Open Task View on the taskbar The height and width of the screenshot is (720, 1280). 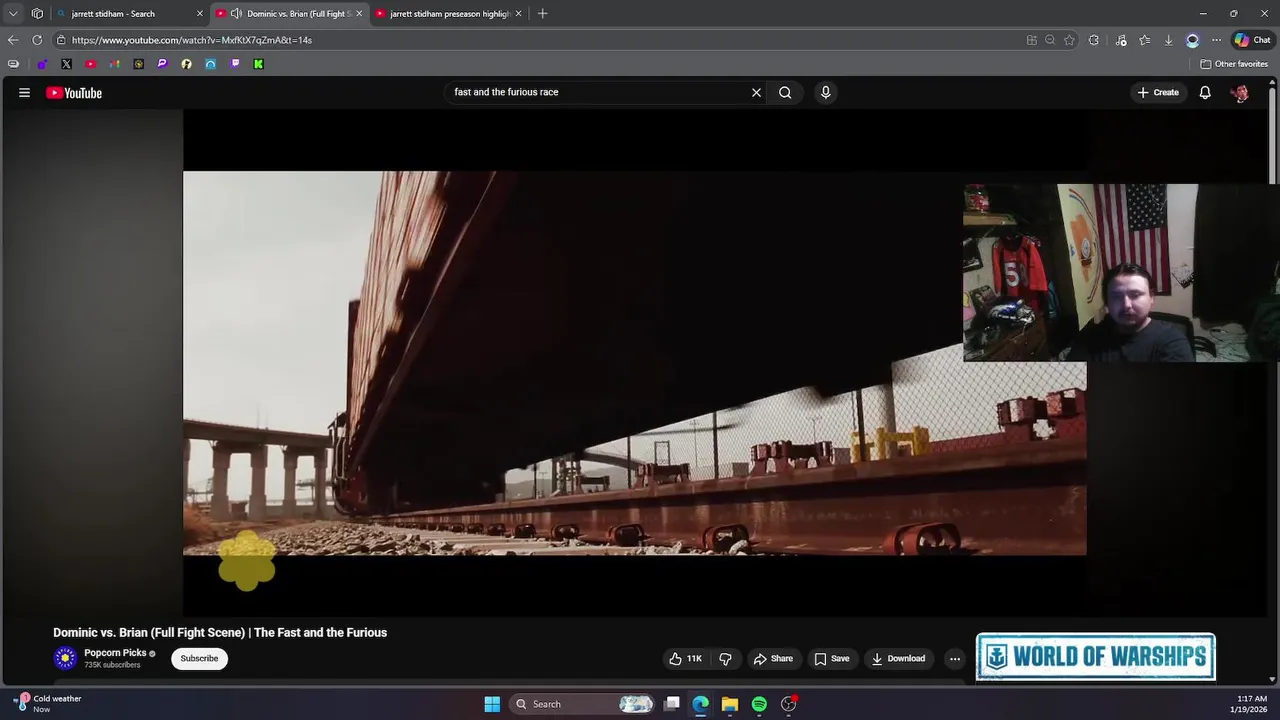pos(672,704)
